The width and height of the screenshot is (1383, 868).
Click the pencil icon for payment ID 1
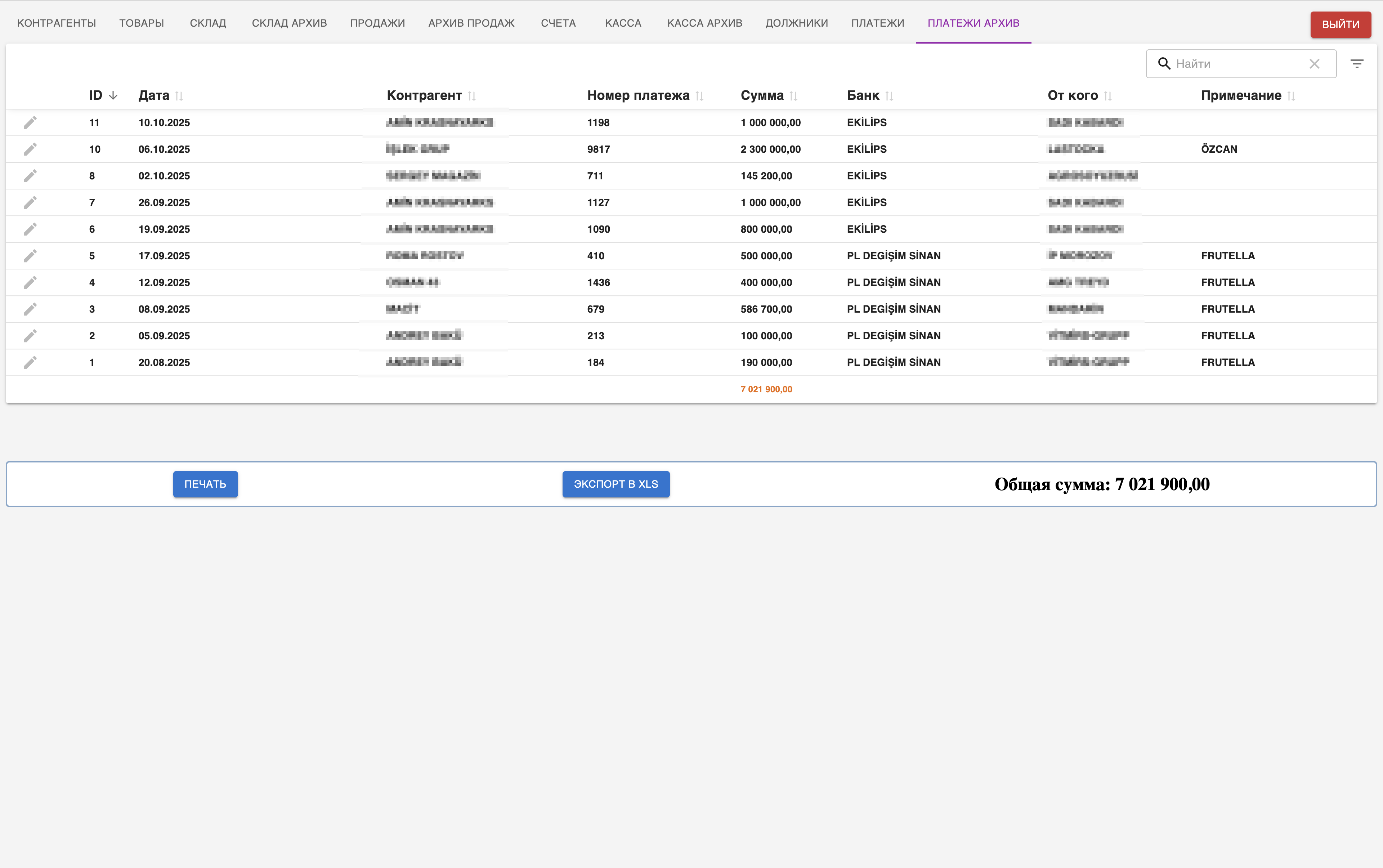pos(30,362)
